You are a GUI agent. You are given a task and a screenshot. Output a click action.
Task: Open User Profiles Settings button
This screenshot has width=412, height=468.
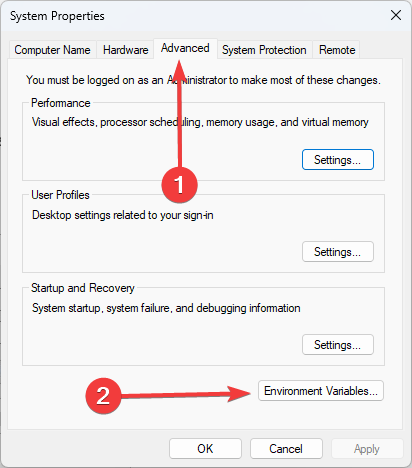[338, 252]
